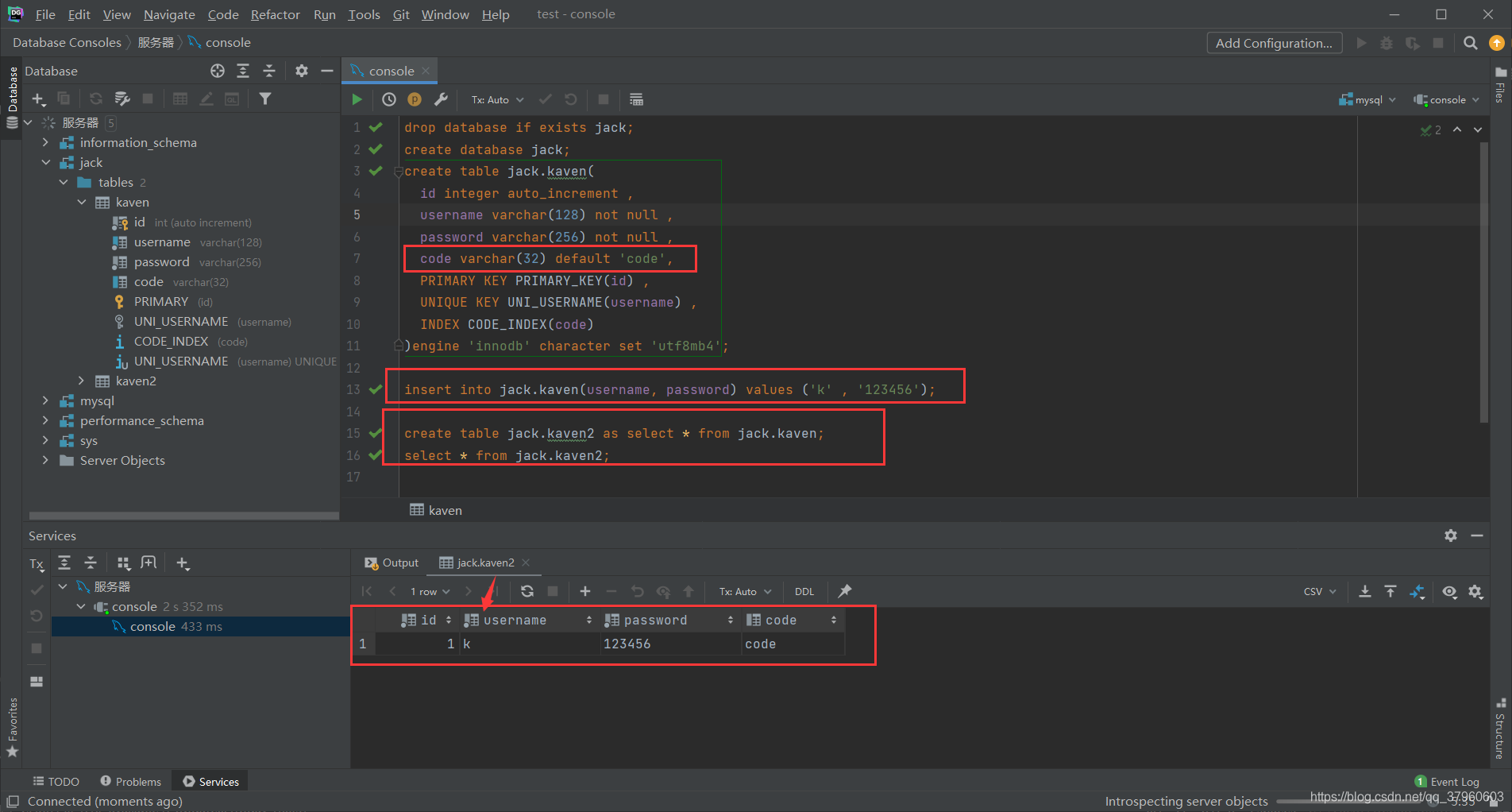The image size is (1512, 812).
Task: Click the Database panel horizontal scrollbar
Action: tap(183, 516)
